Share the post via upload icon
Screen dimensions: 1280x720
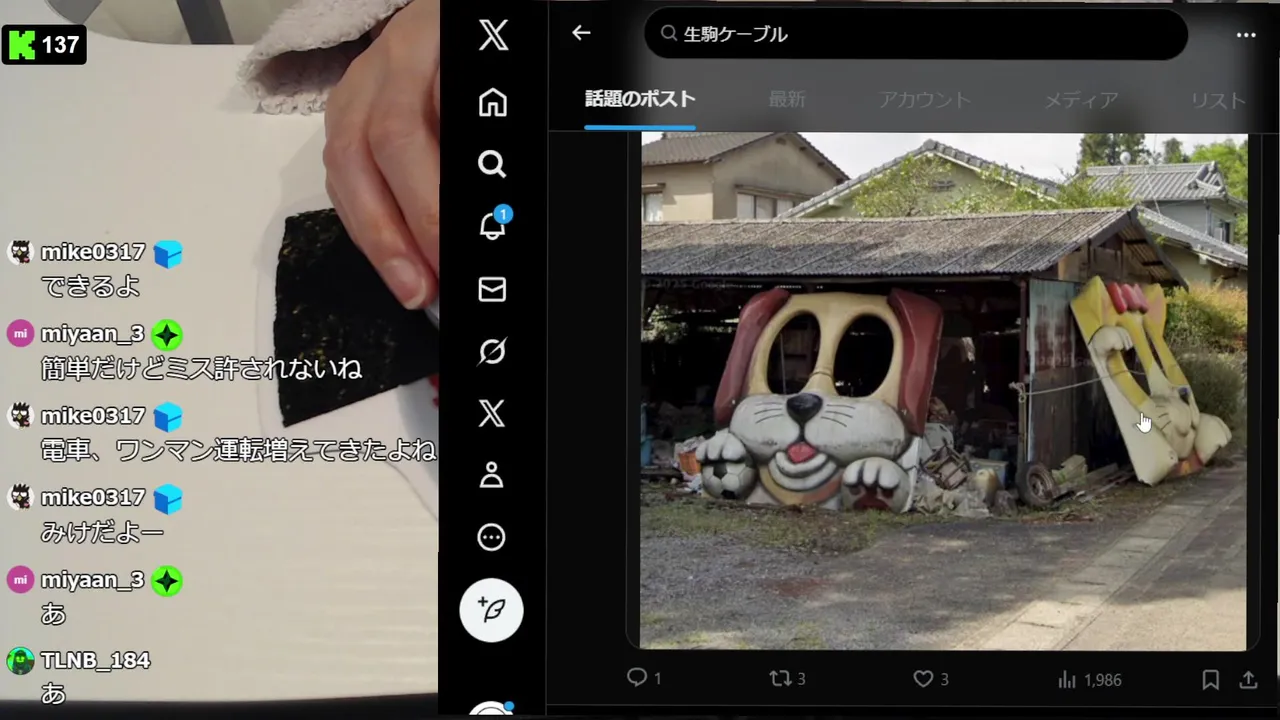pos(1248,679)
